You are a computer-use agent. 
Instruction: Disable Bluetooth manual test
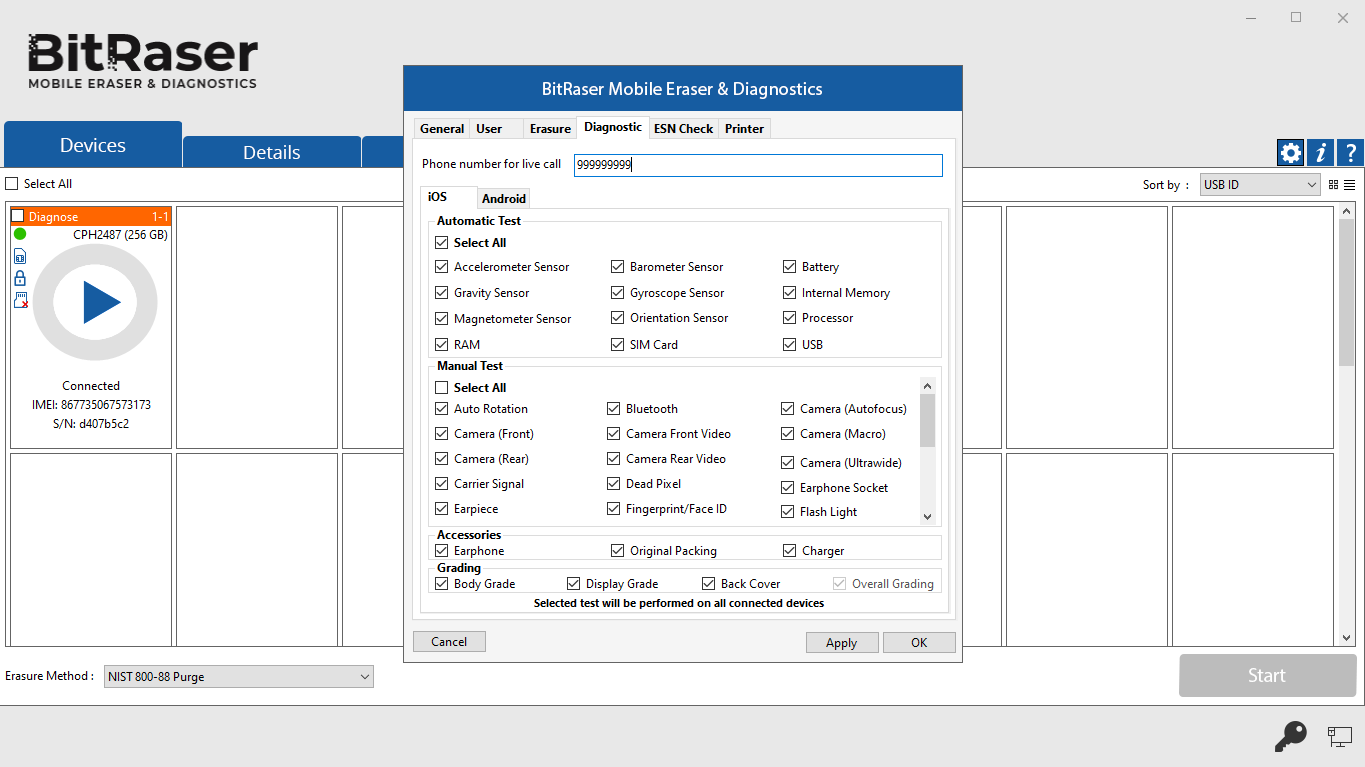coord(614,409)
